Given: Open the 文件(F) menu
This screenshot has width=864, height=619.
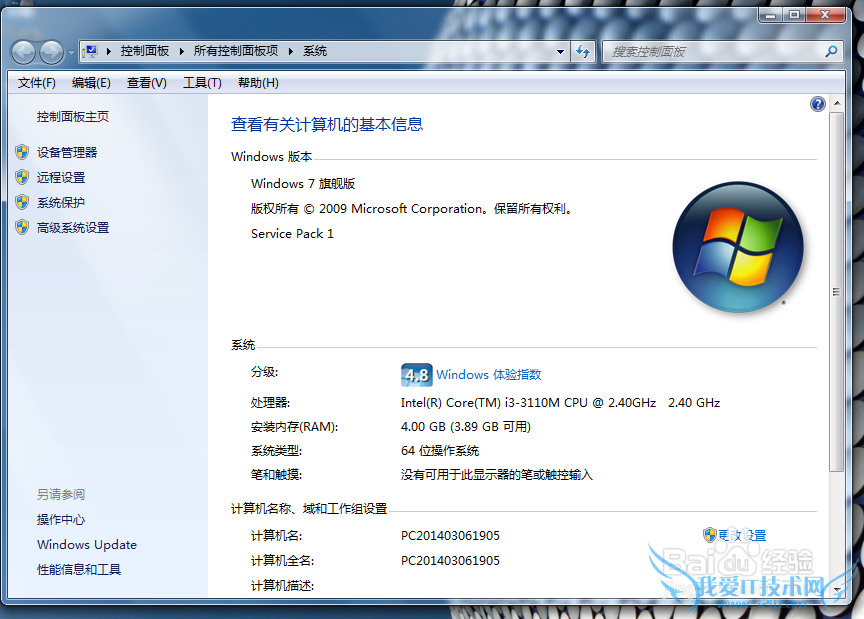Looking at the screenshot, I should click(x=36, y=83).
